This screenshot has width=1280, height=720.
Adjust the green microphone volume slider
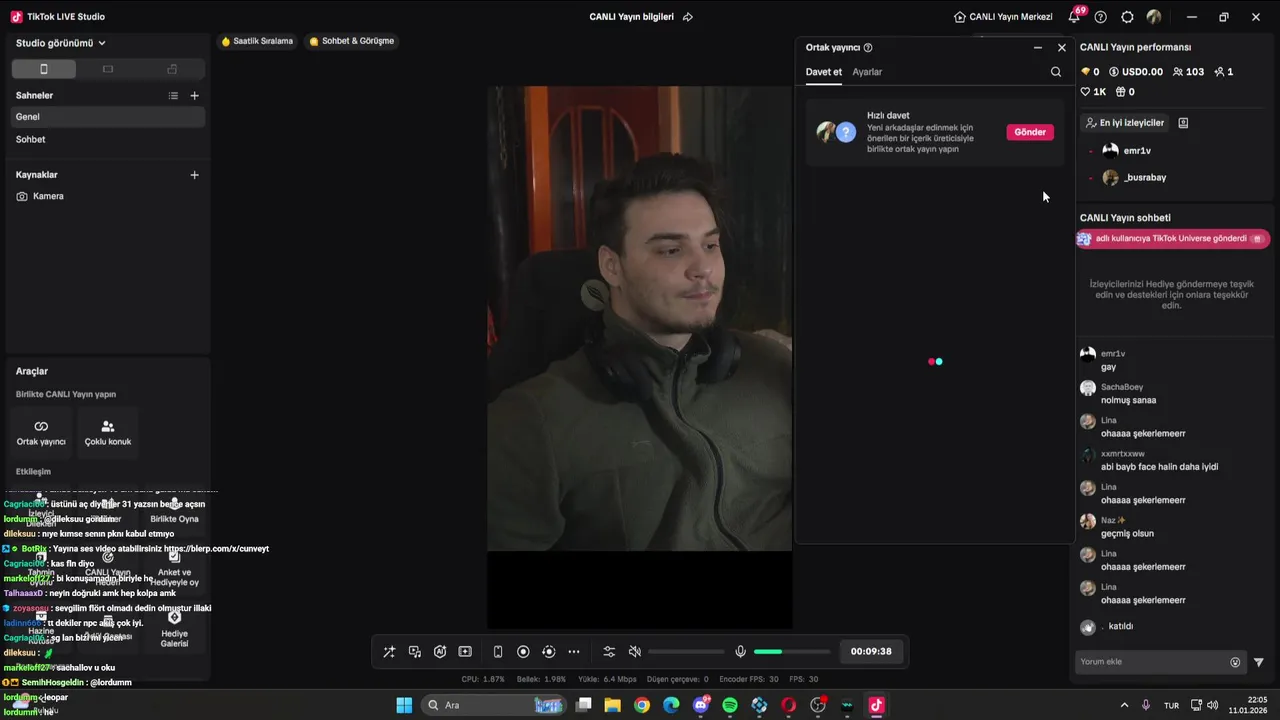point(791,652)
